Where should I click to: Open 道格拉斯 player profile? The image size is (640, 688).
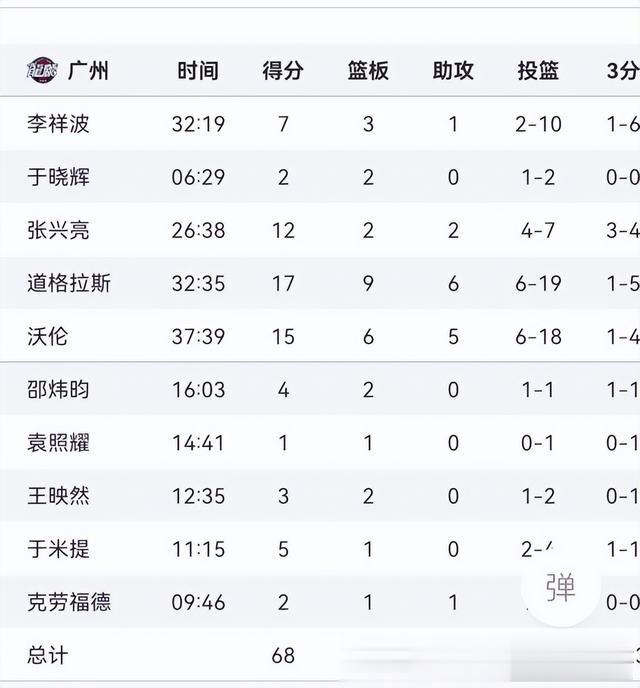tap(69, 283)
